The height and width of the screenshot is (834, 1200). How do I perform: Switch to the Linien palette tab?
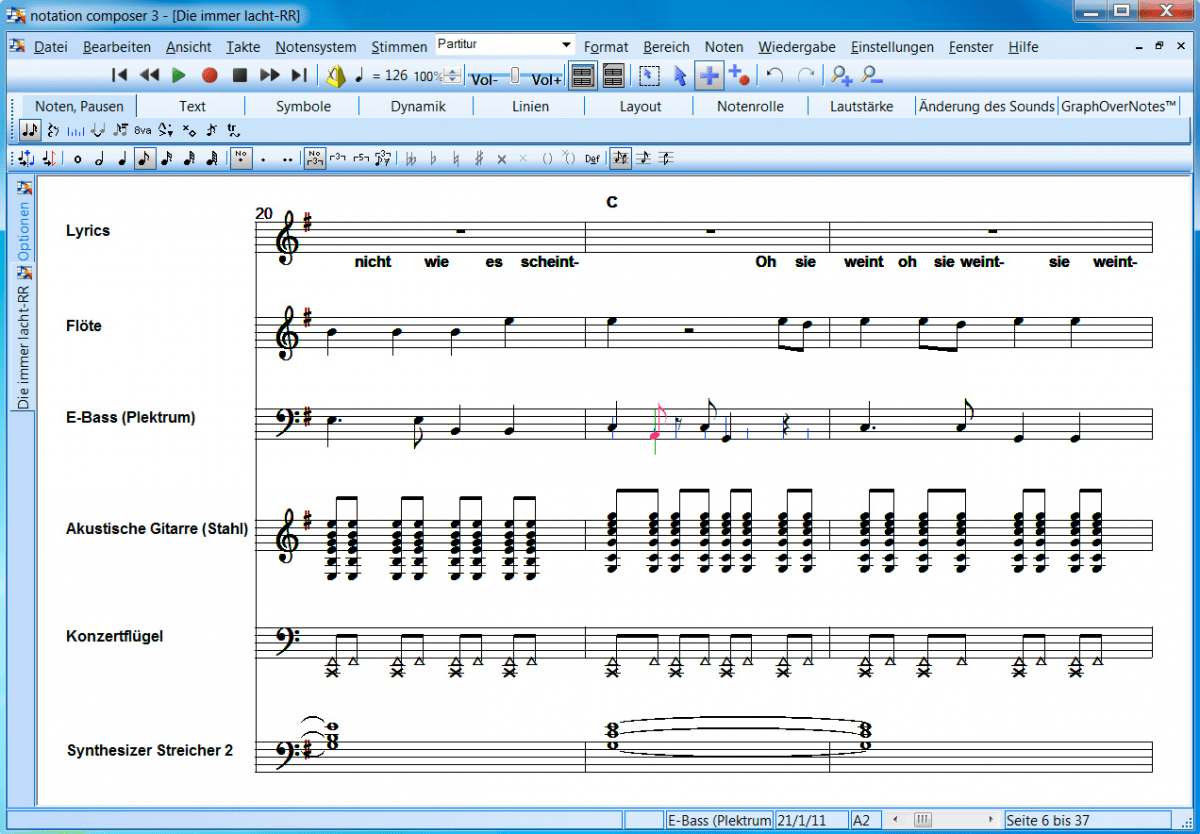pyautogui.click(x=530, y=106)
